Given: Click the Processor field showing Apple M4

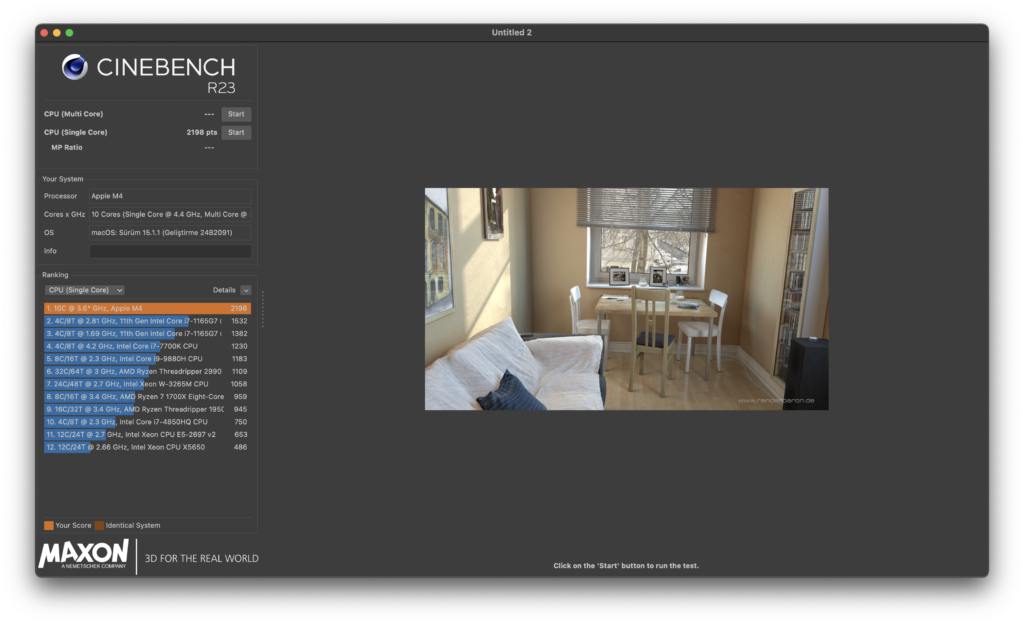Looking at the screenshot, I should point(169,196).
